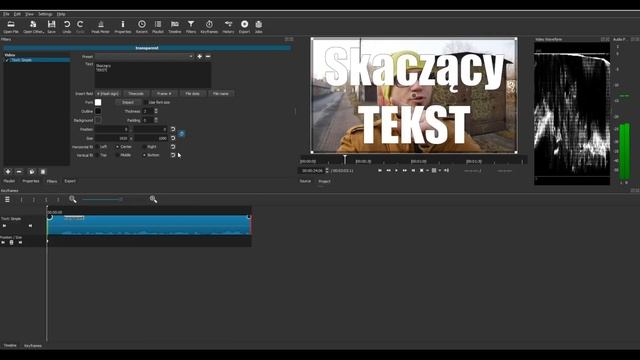This screenshot has width=640, height=360.
Task: Open the History panel from toolbar
Action: click(x=229, y=27)
